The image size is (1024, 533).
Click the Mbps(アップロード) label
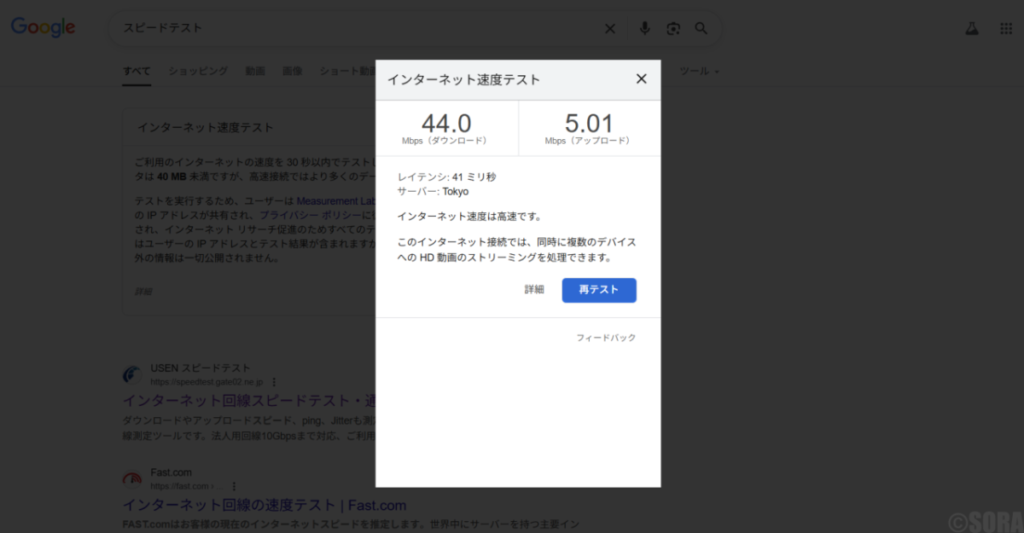point(588,141)
